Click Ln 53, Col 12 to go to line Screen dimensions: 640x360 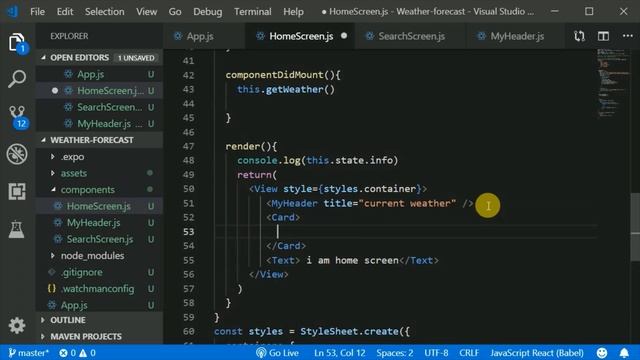point(340,353)
